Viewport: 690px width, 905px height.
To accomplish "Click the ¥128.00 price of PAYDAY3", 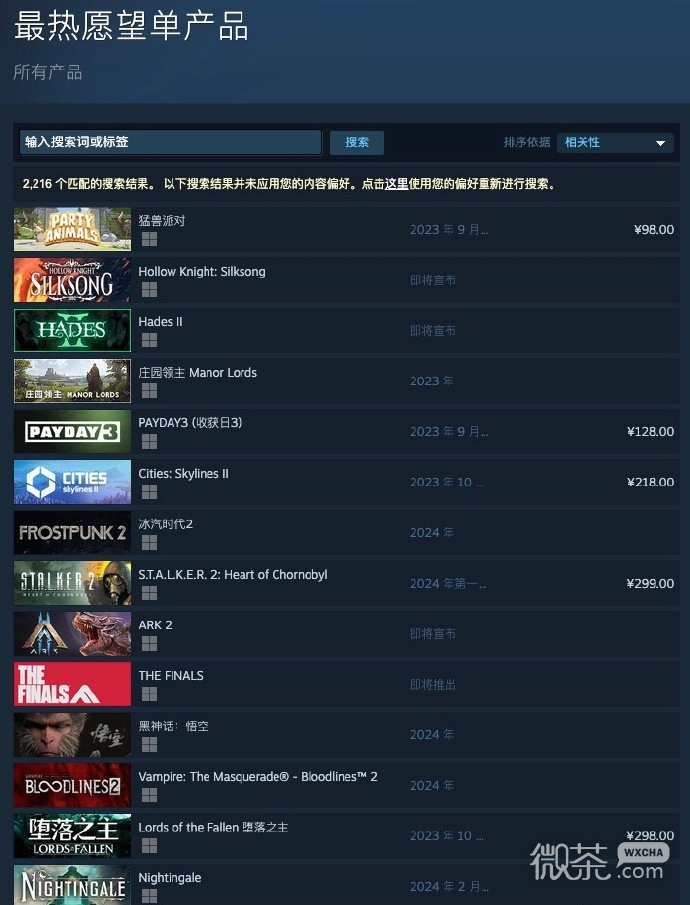I will (650, 431).
